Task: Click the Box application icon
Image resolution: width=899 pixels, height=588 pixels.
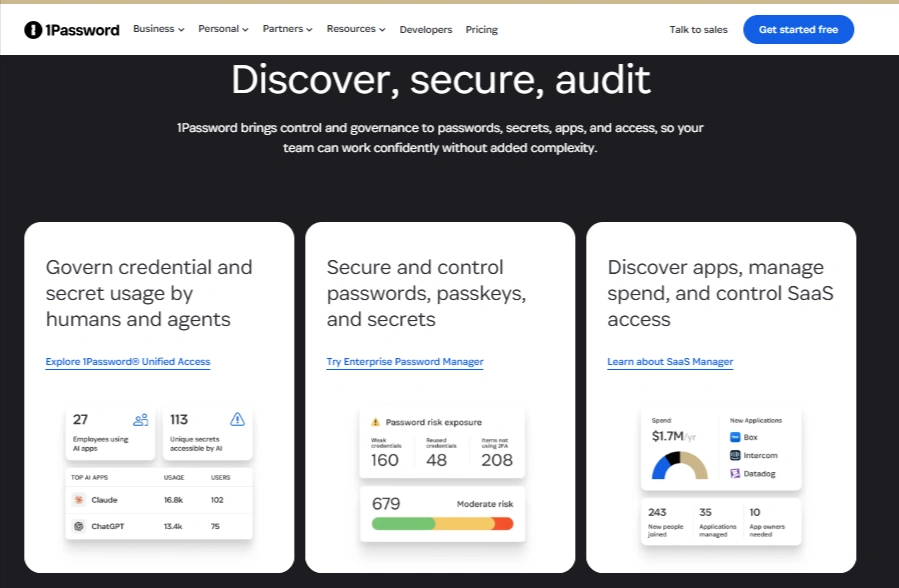Action: point(735,437)
